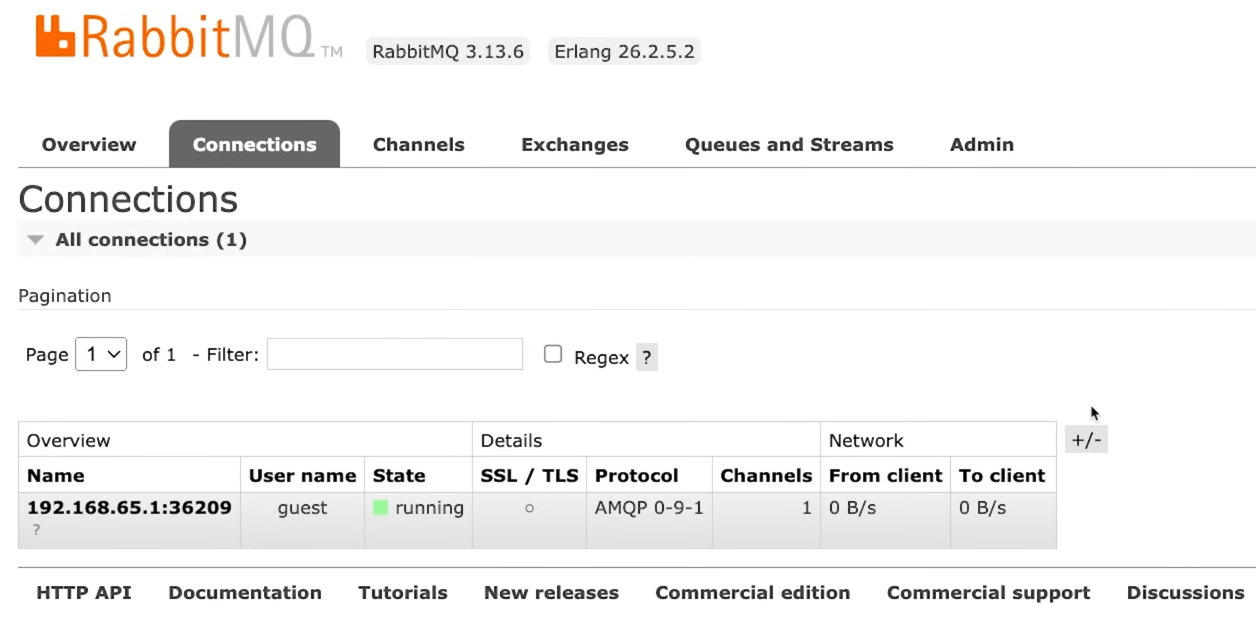This screenshot has height=619, width=1256.
Task: Open the Discussions link
Action: pyautogui.click(x=1186, y=593)
